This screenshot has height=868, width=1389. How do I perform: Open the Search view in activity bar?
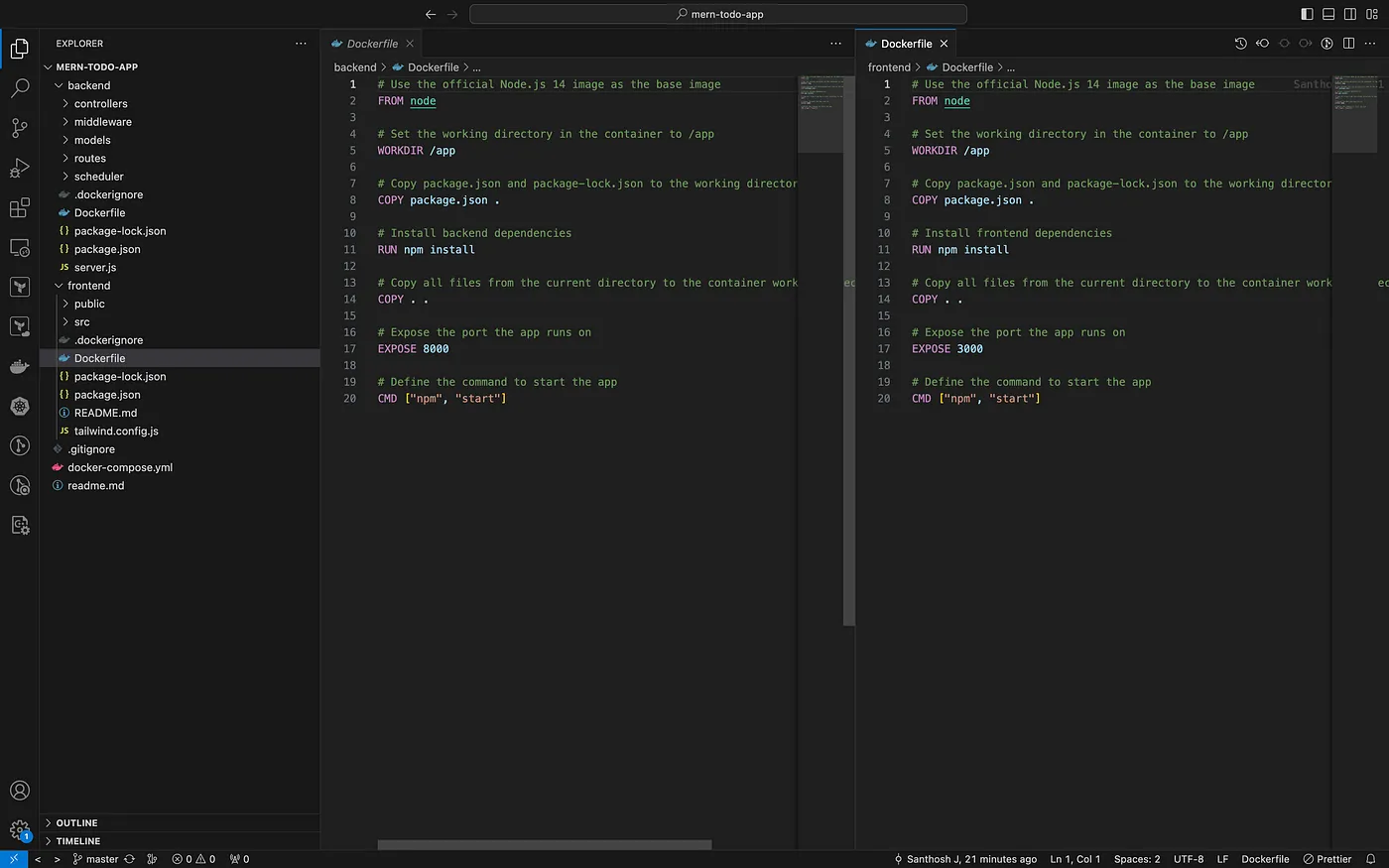tap(19, 88)
